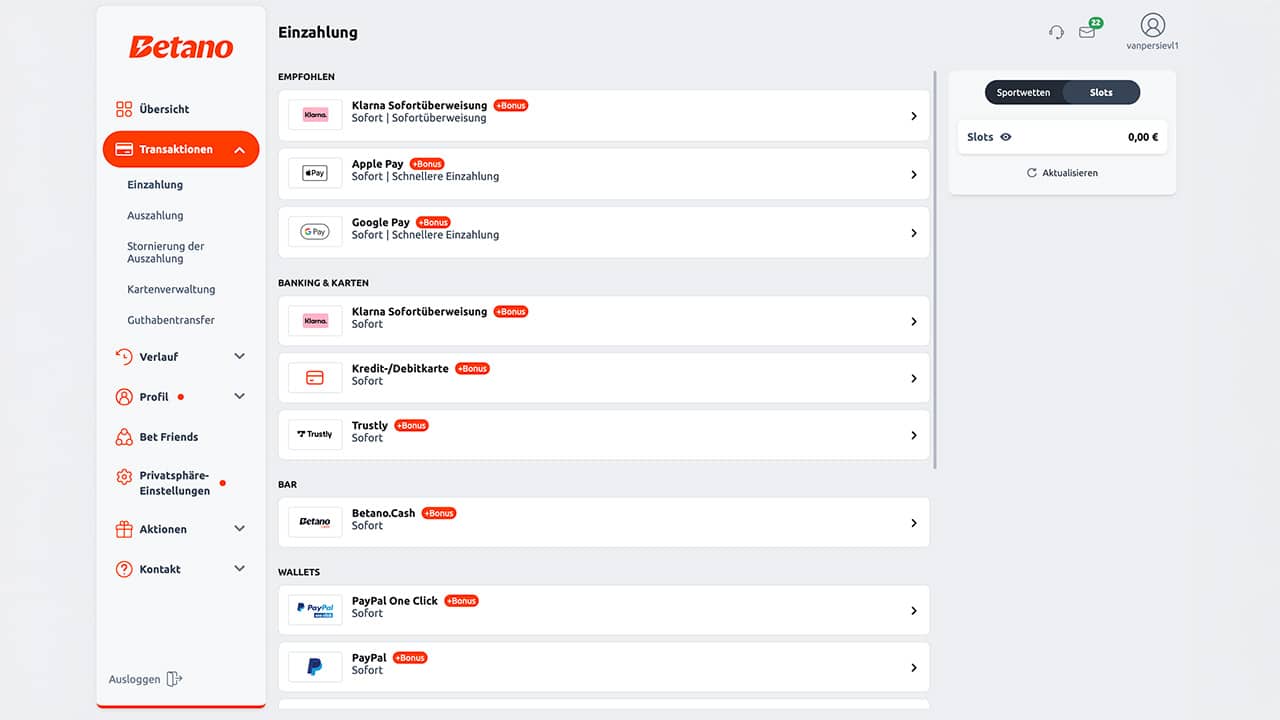Click the Verlauf history clock icon
This screenshot has height=720, width=1280.
click(x=124, y=356)
